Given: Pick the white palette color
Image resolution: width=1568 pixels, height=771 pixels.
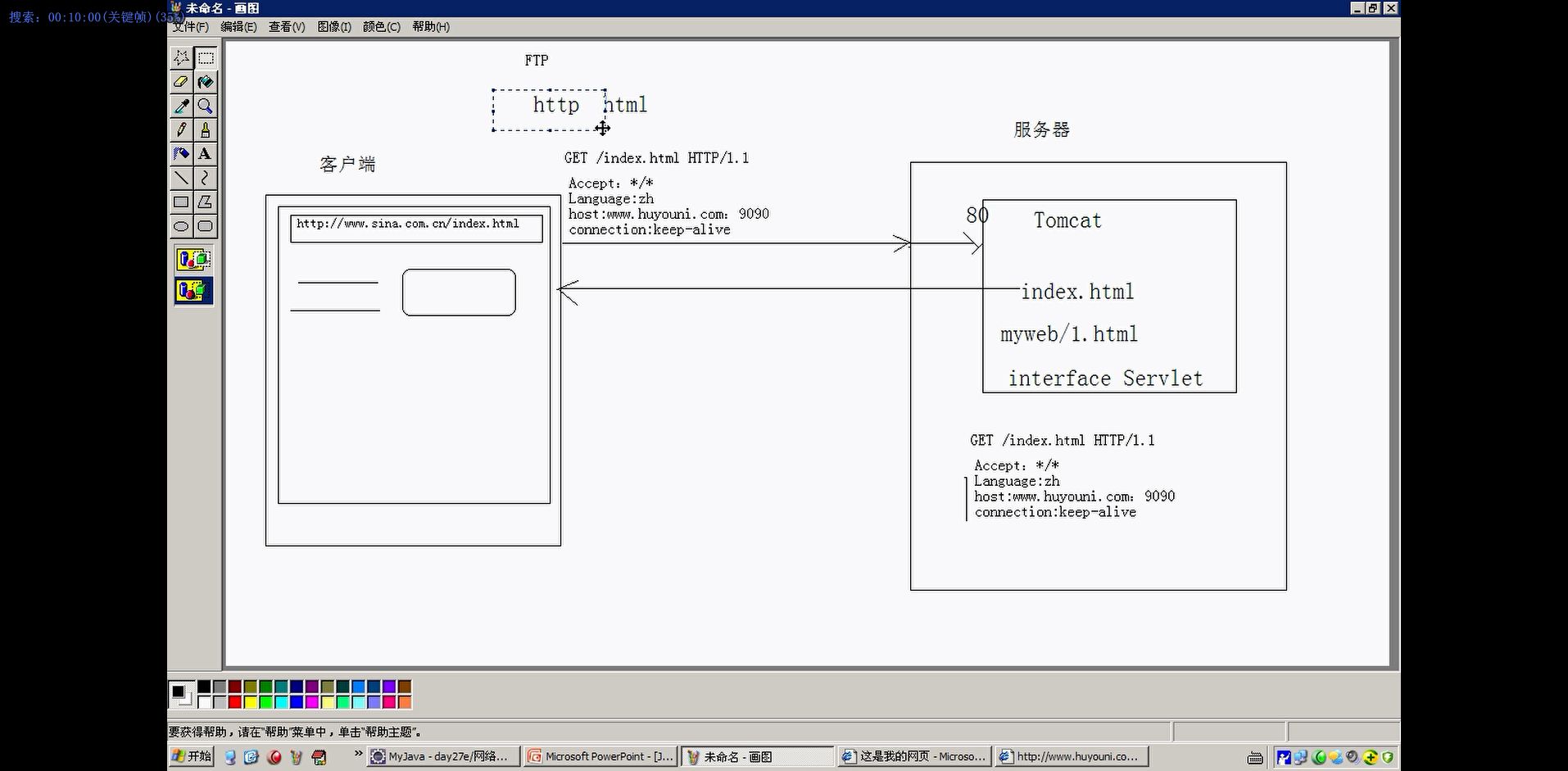Looking at the screenshot, I should click(204, 702).
